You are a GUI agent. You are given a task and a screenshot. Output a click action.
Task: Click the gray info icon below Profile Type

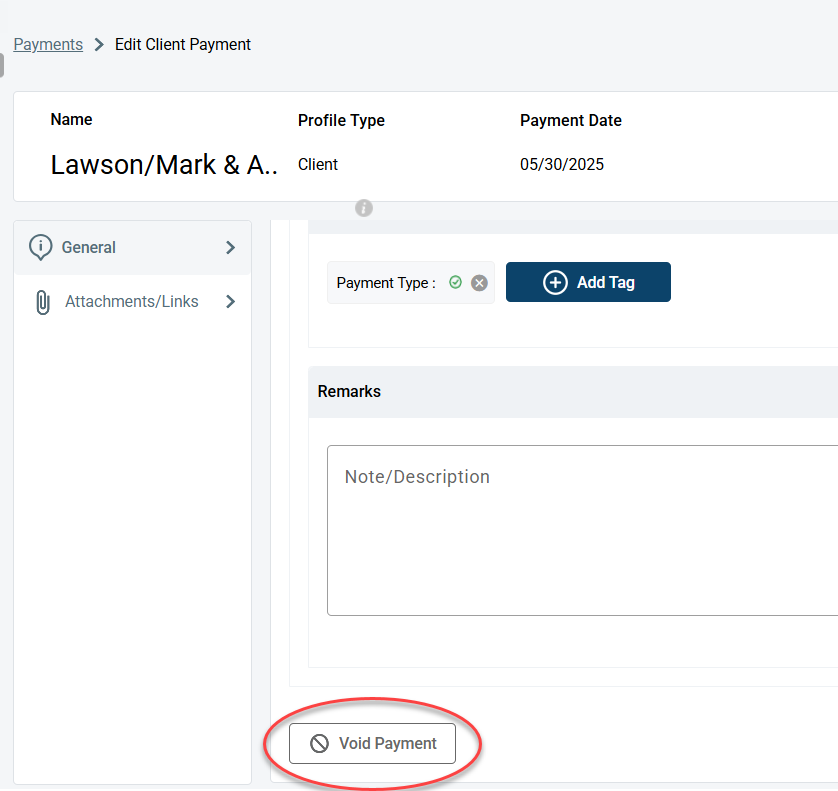(364, 208)
